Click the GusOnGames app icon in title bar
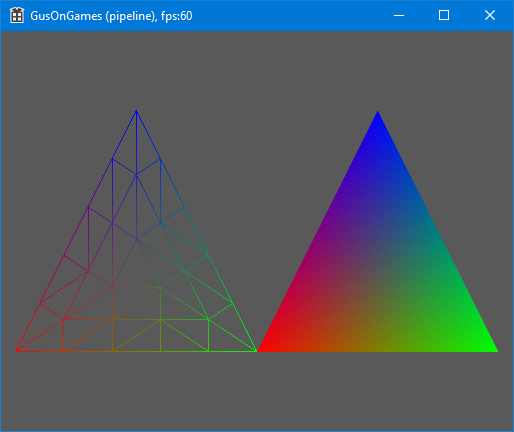 coord(17,15)
